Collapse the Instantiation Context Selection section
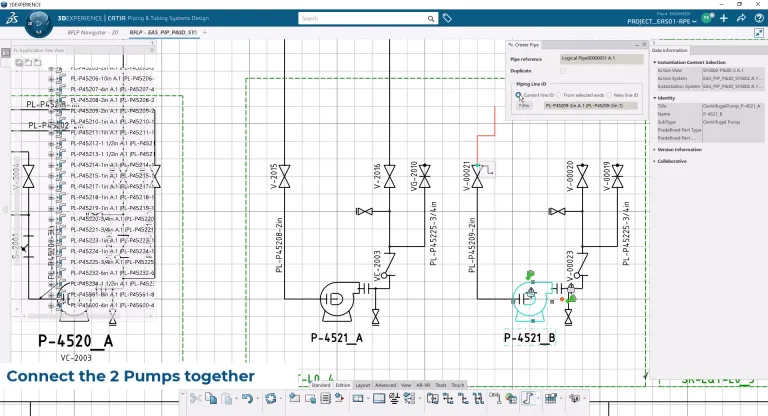The image size is (768, 416). click(654, 61)
